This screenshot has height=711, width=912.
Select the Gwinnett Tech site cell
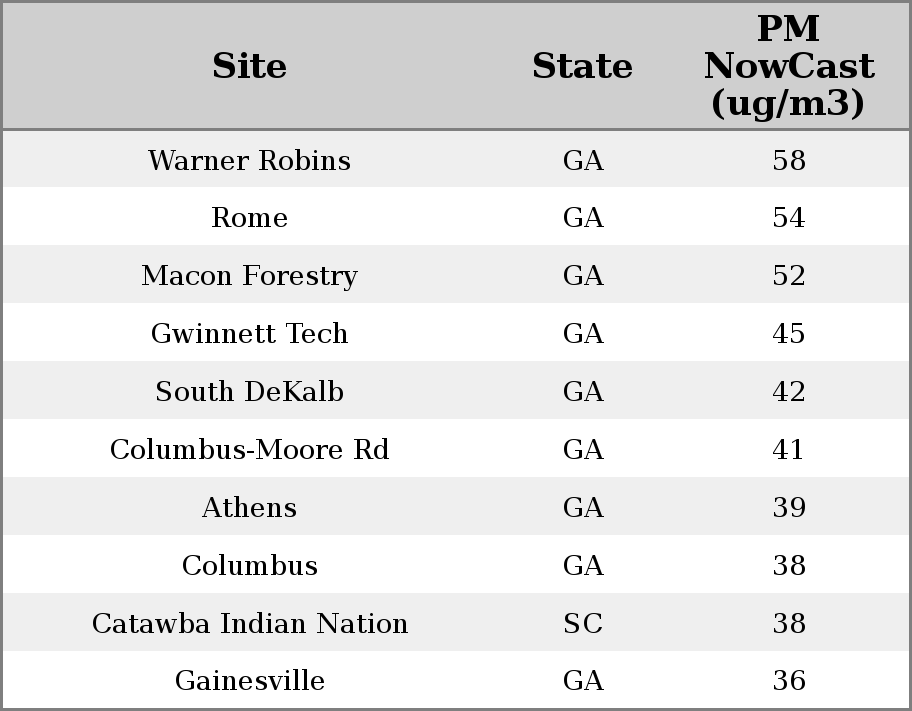pyautogui.click(x=249, y=334)
